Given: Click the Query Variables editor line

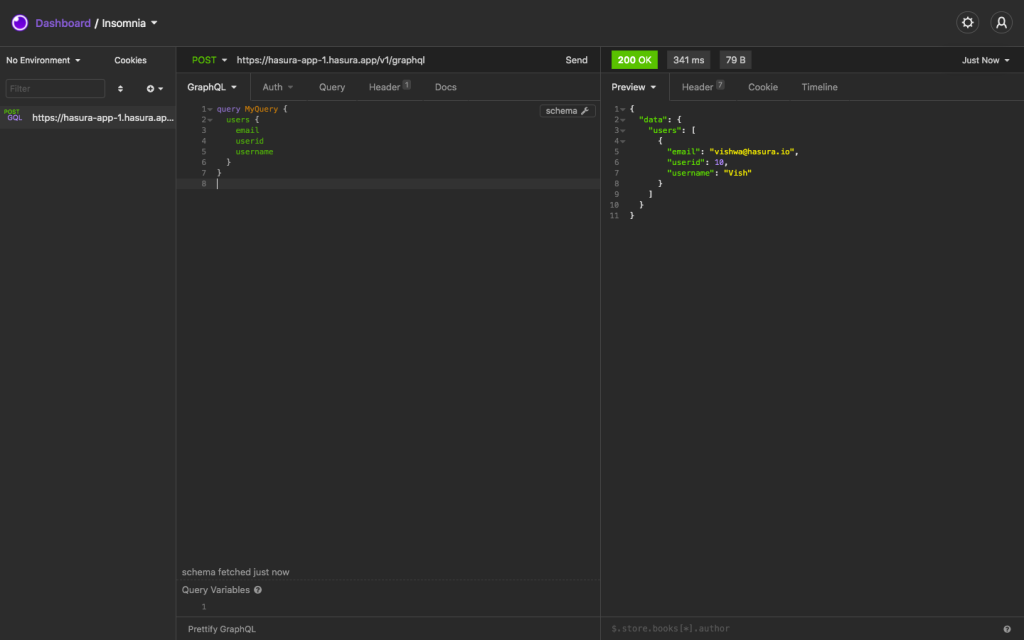Looking at the screenshot, I should (x=405, y=607).
